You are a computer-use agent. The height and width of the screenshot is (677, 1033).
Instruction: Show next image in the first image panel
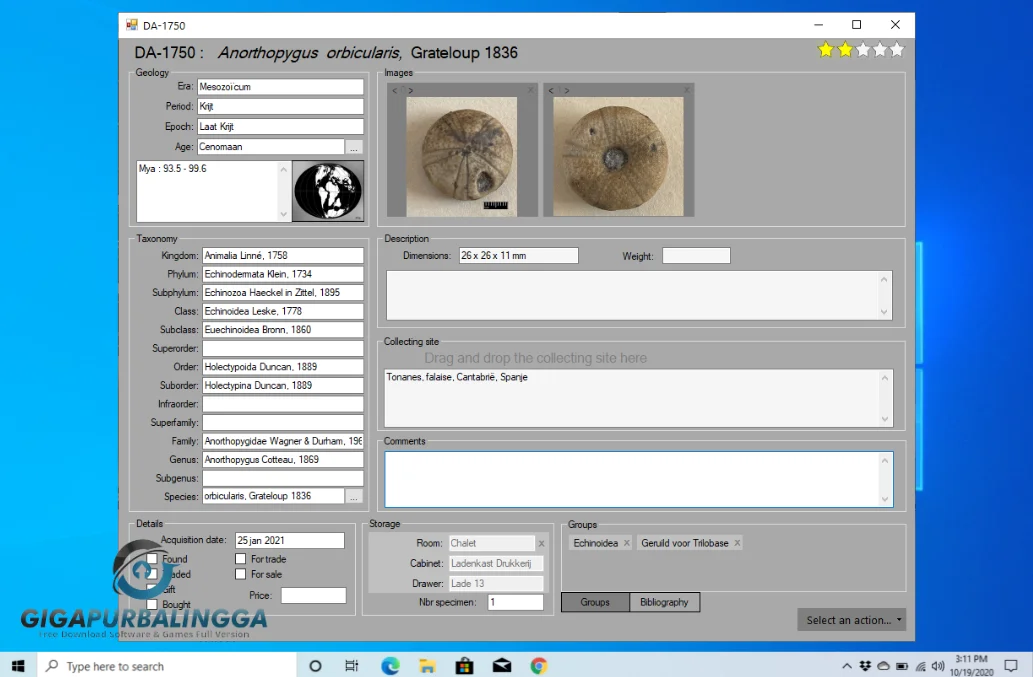pos(410,90)
